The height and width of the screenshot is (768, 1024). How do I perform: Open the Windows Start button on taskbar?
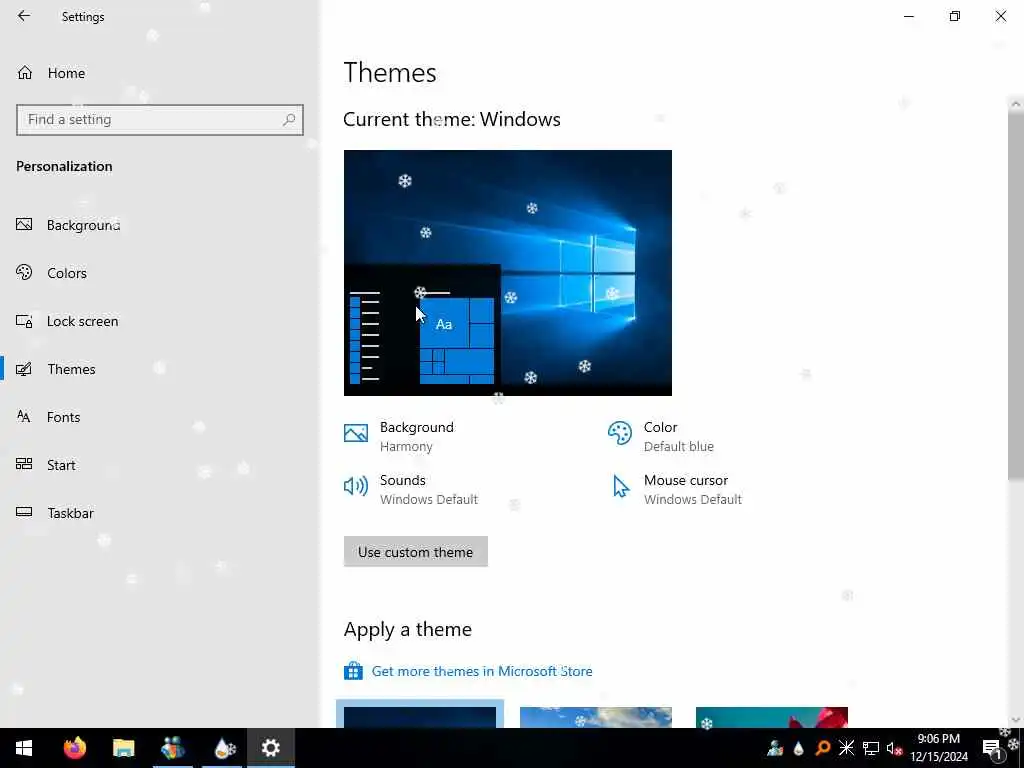click(x=24, y=748)
